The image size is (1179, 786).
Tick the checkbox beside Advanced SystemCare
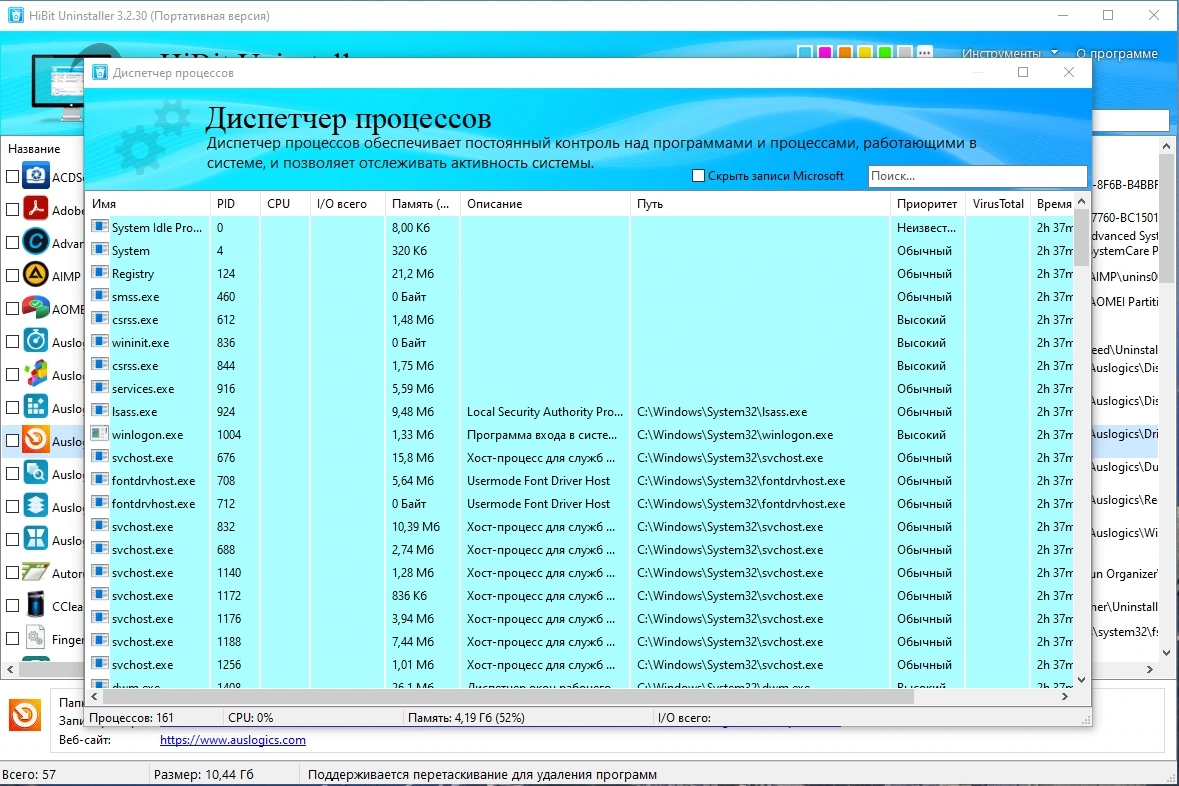(12, 243)
